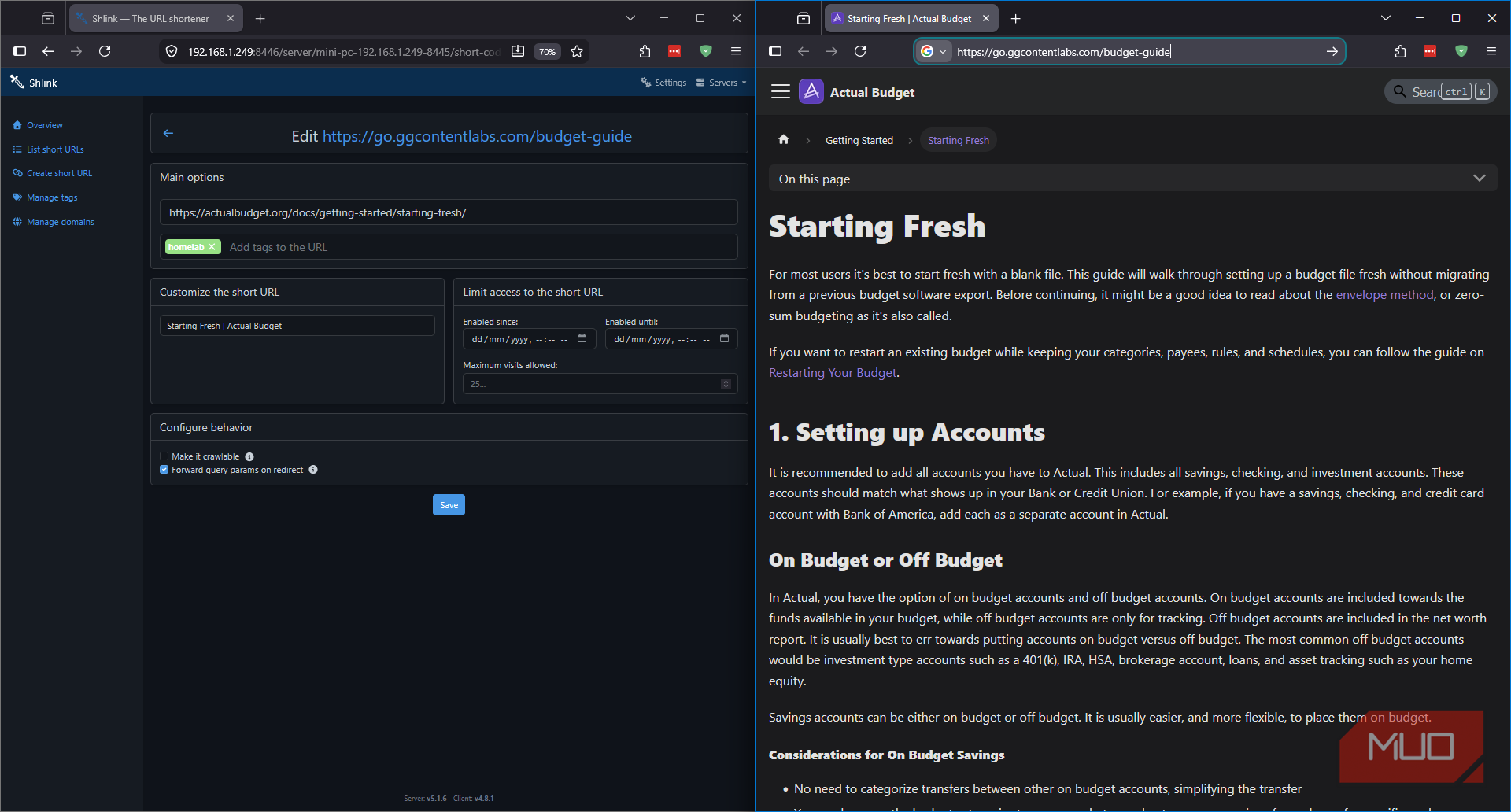This screenshot has height=812, width=1511.
Task: Toggle Actual Budget docs navigation menu
Action: coord(781,92)
